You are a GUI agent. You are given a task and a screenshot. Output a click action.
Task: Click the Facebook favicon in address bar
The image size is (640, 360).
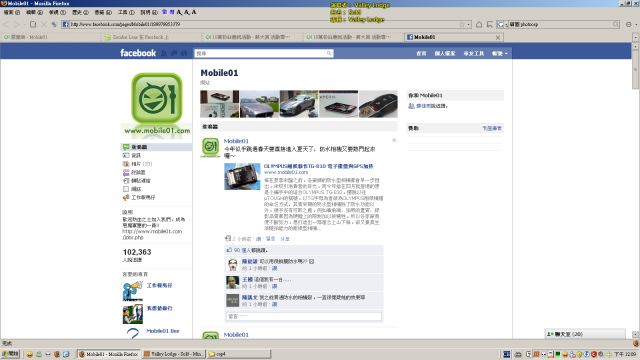click(x=65, y=24)
